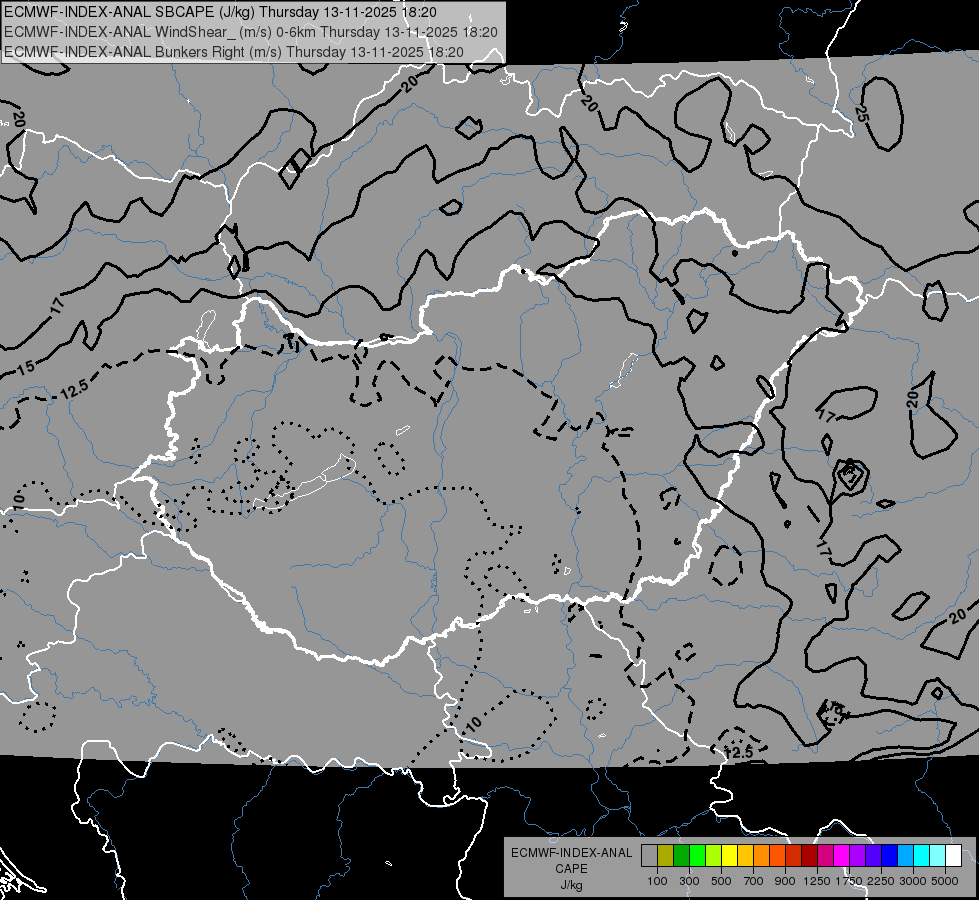Select the 300 legend value
The width and height of the screenshot is (979, 900).
click(689, 881)
